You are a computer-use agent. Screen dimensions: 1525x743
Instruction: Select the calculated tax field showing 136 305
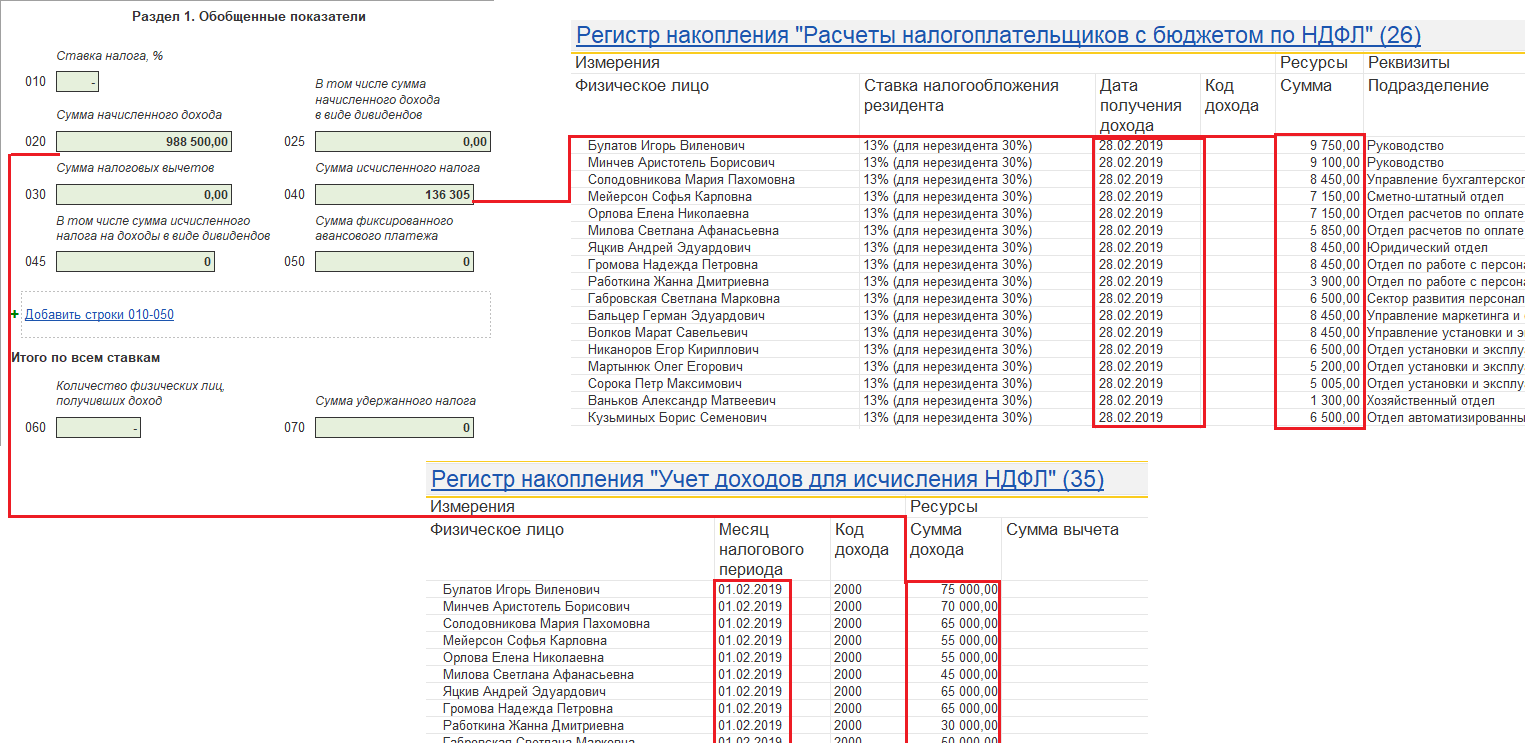click(394, 195)
